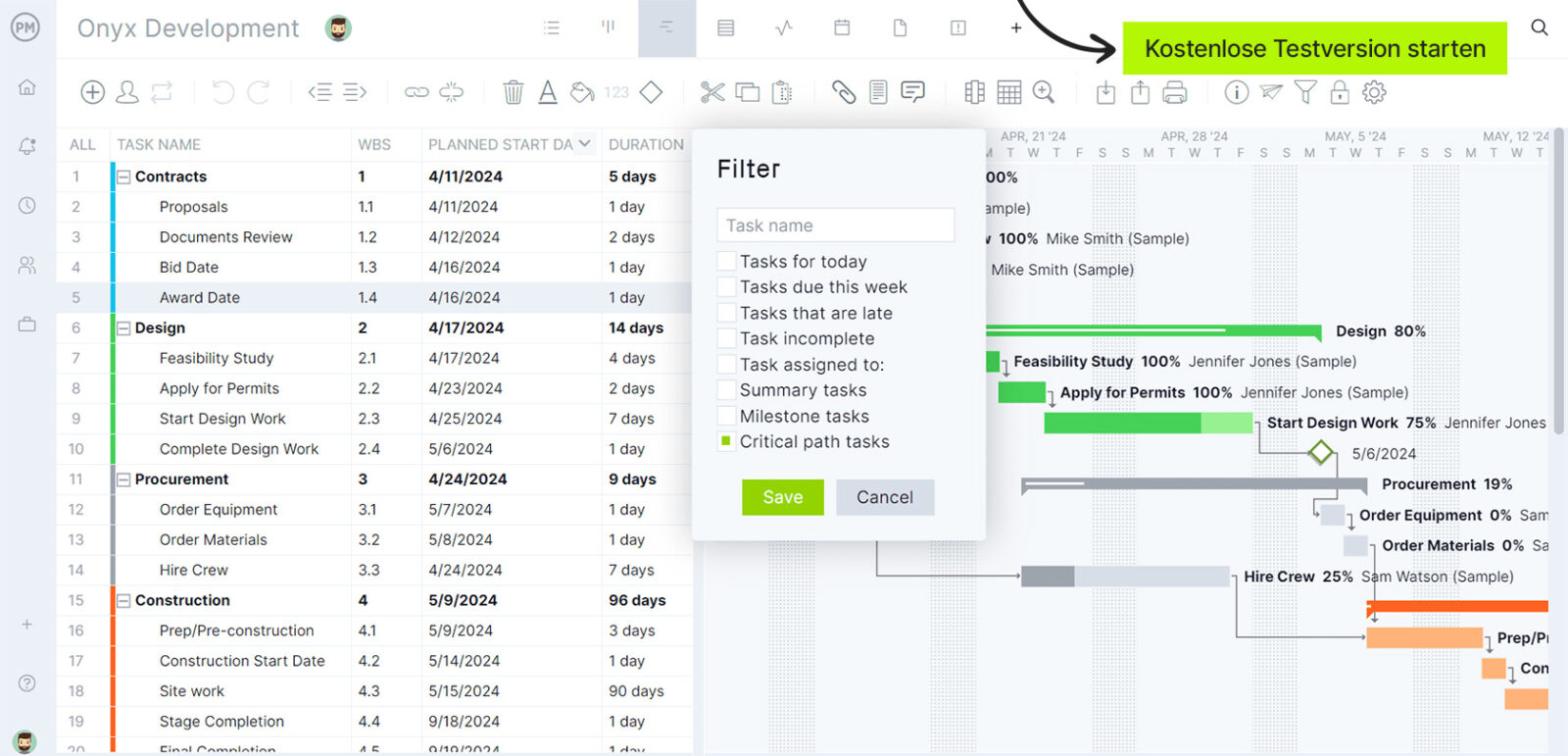1568x756 pixels.
Task: Collapse the Procurement task group
Action: pyautogui.click(x=123, y=479)
